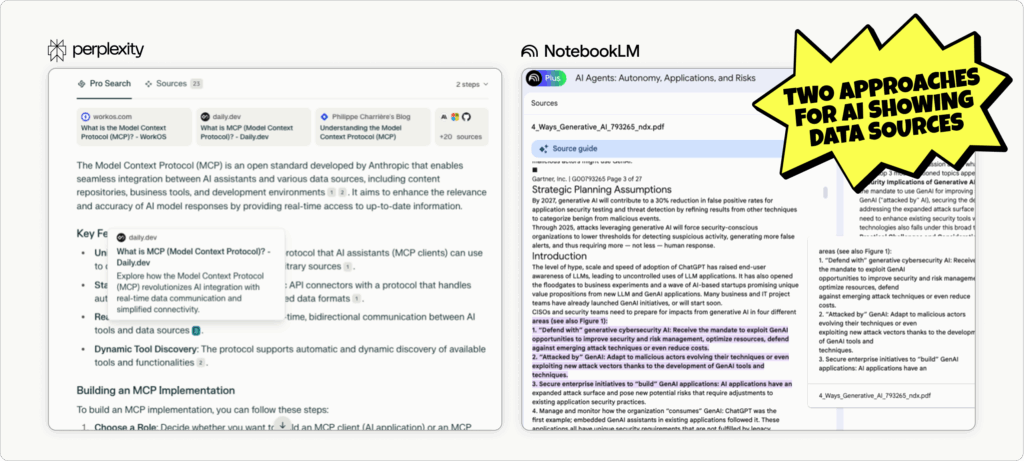The image size is (1024, 461).
Task: Click the PDF file name in the citation popup footer
Action: (x=874, y=396)
